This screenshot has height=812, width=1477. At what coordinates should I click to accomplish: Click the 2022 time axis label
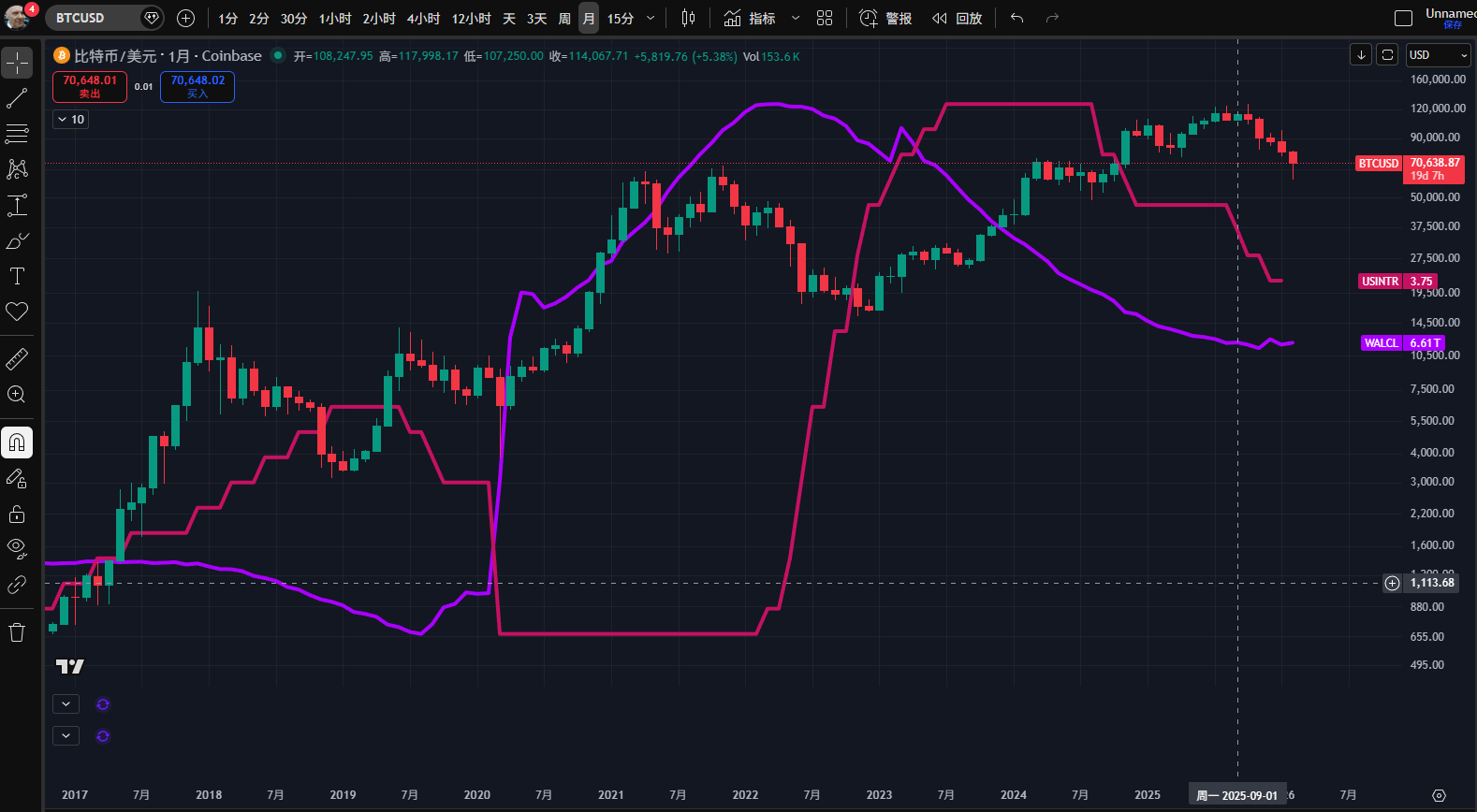(745, 795)
